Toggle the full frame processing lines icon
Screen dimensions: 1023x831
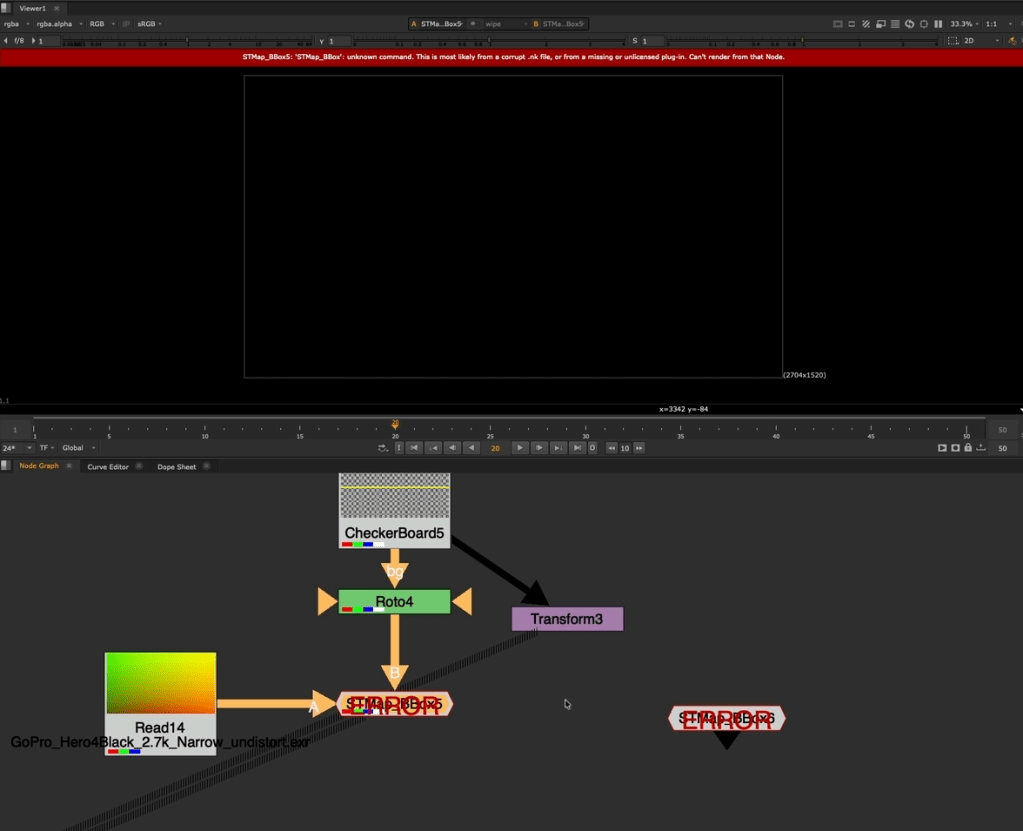895,24
